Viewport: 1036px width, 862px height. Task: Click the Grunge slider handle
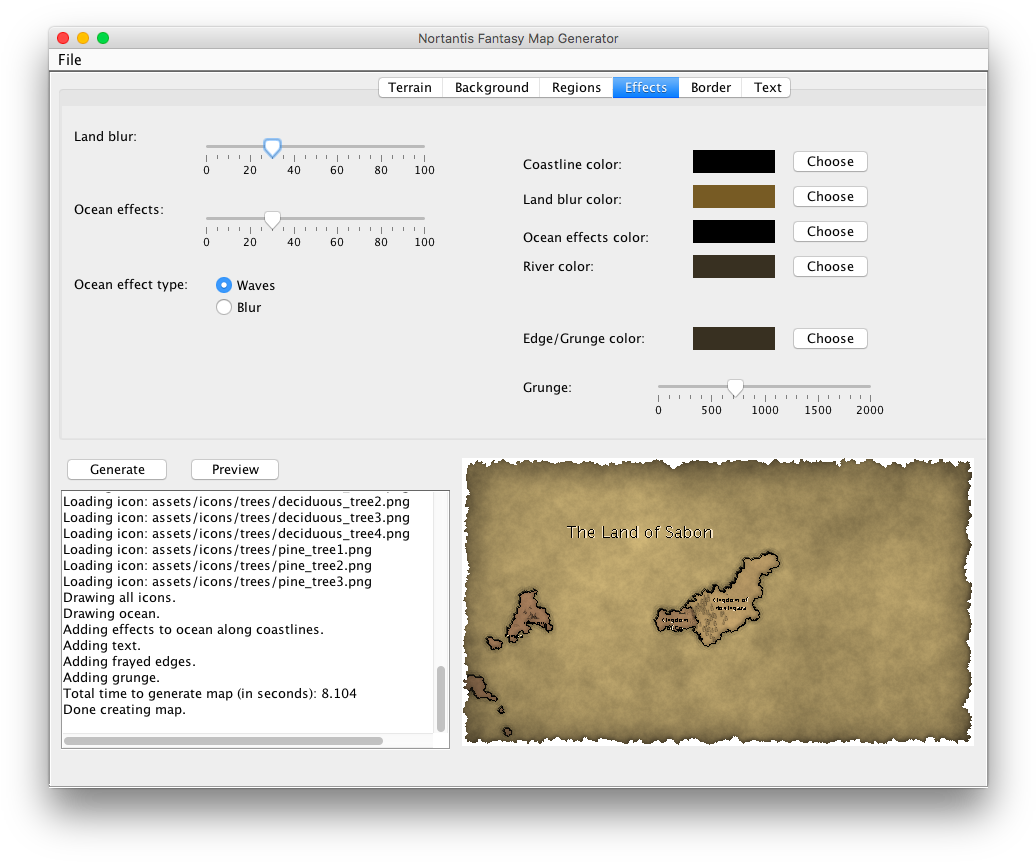(735, 387)
